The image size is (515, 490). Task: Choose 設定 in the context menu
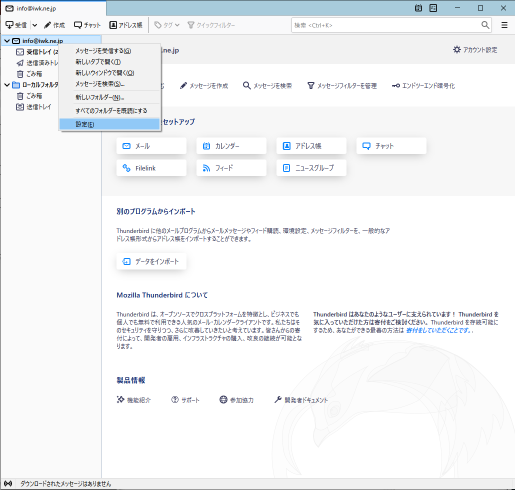click(x=110, y=124)
